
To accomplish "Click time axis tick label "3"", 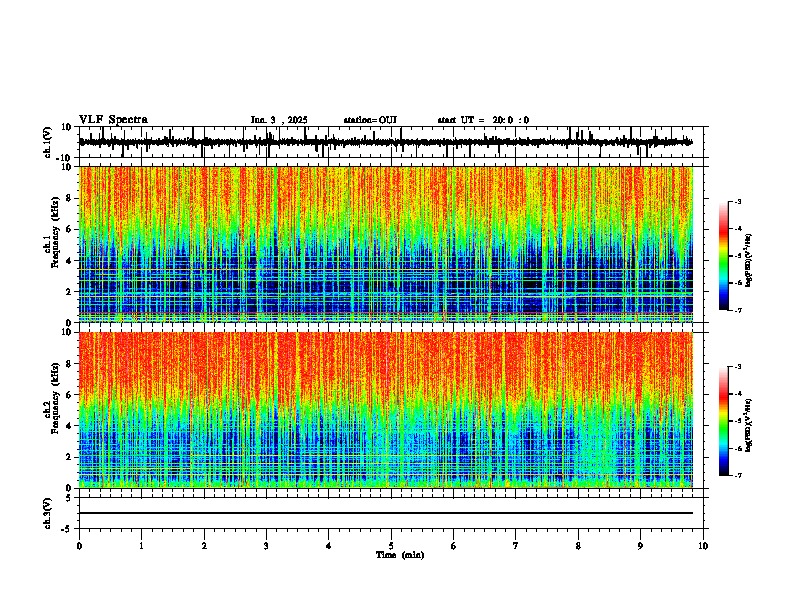I will (x=266, y=546).
